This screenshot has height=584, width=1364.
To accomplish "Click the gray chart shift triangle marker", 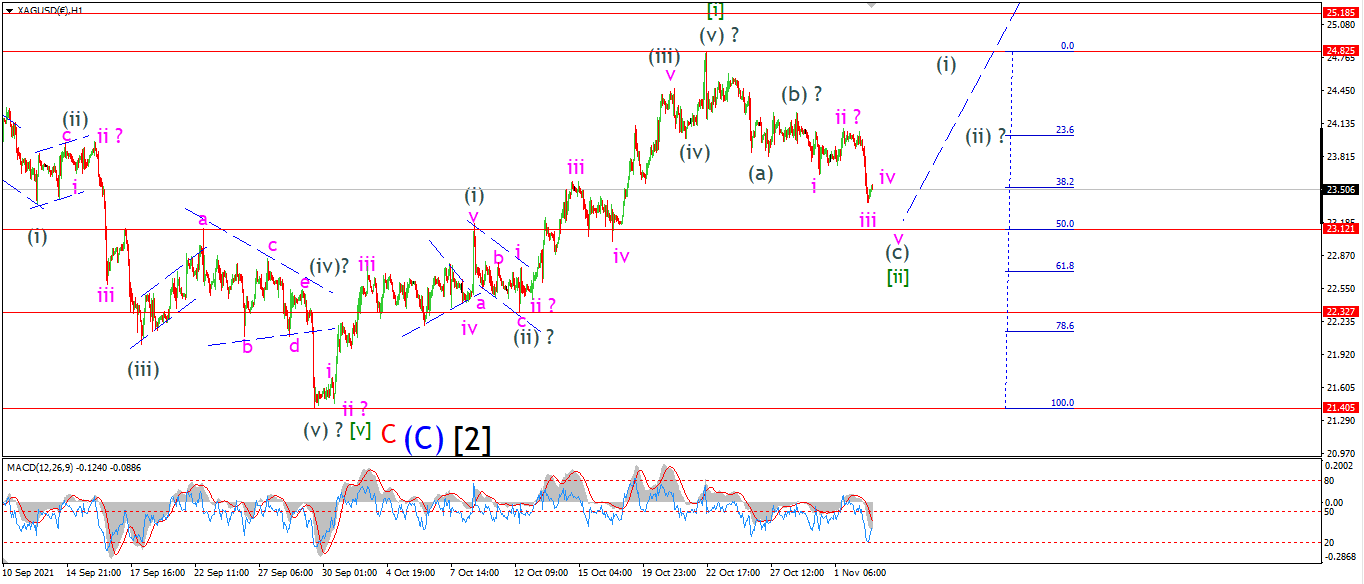I will click(x=872, y=5).
